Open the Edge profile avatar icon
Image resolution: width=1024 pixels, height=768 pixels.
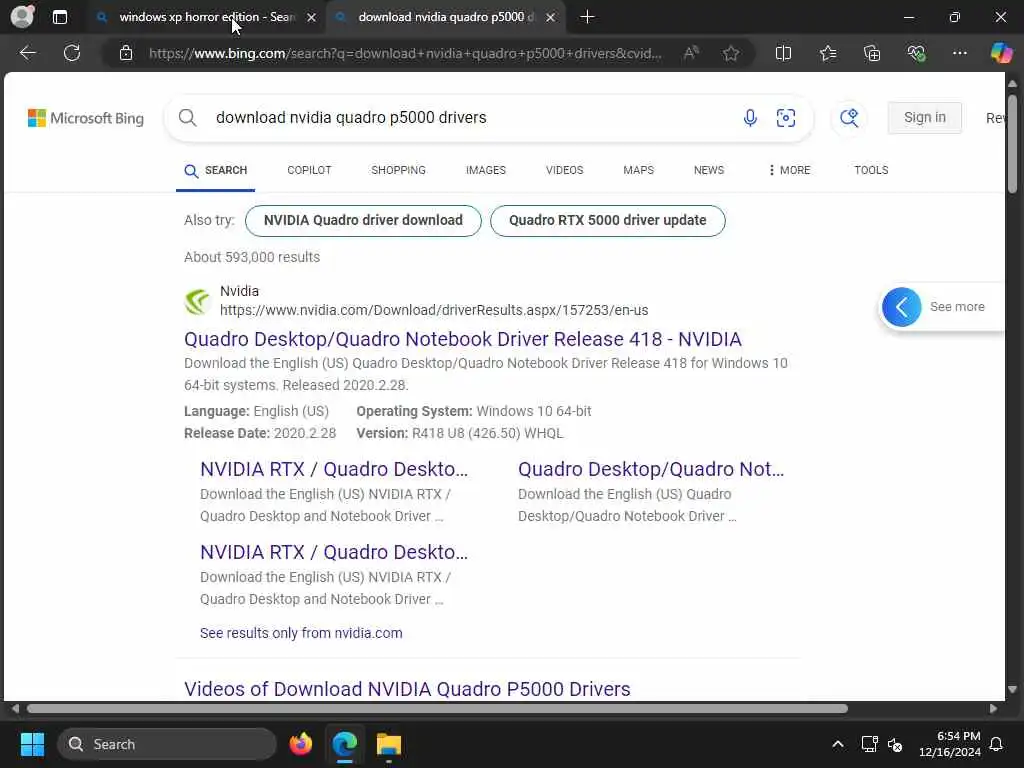coord(22,16)
